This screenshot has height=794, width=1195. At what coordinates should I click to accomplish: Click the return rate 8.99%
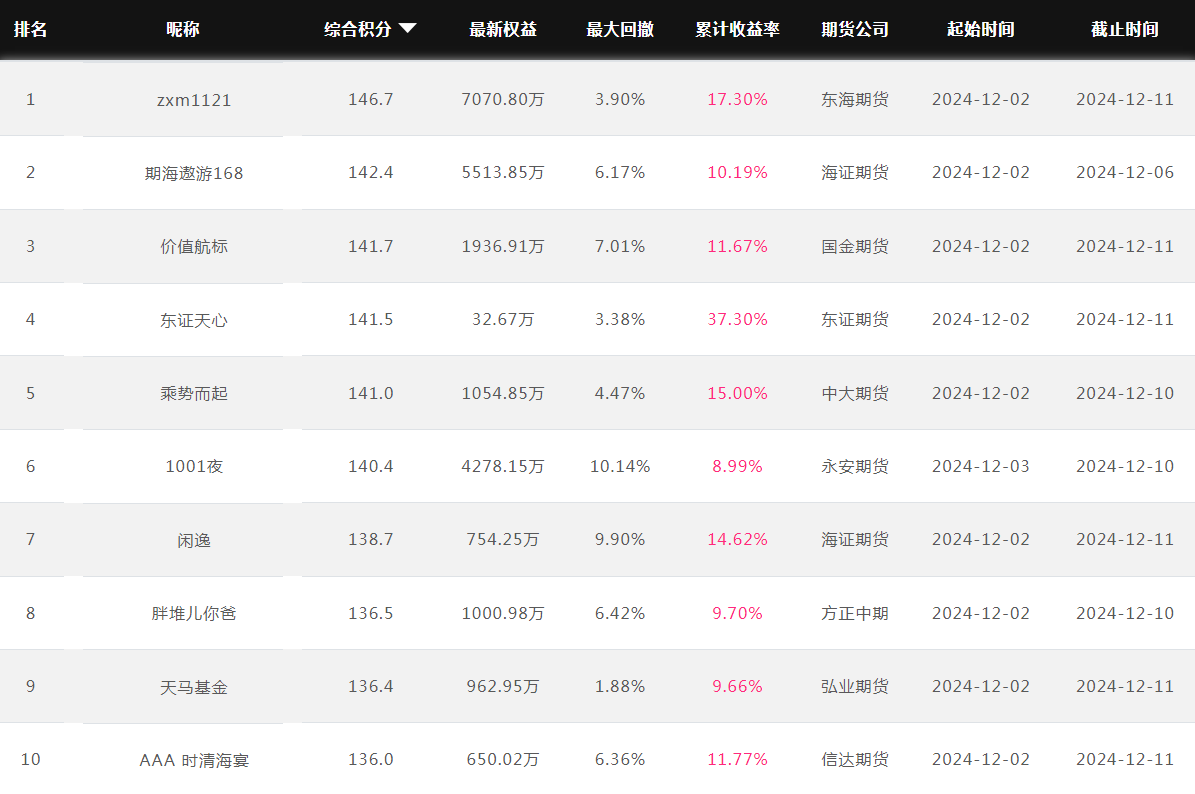pos(737,466)
